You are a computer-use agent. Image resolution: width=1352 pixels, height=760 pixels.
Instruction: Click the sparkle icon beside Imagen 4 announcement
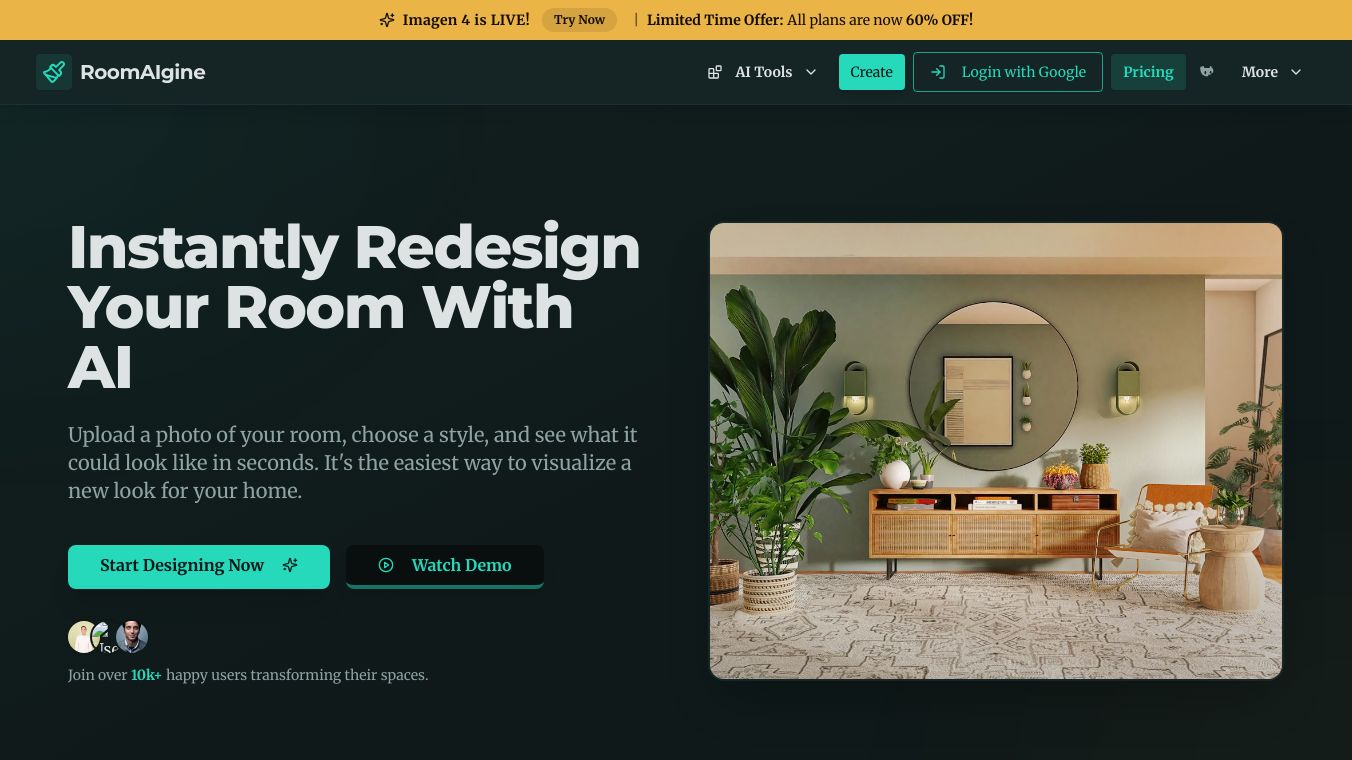click(387, 20)
